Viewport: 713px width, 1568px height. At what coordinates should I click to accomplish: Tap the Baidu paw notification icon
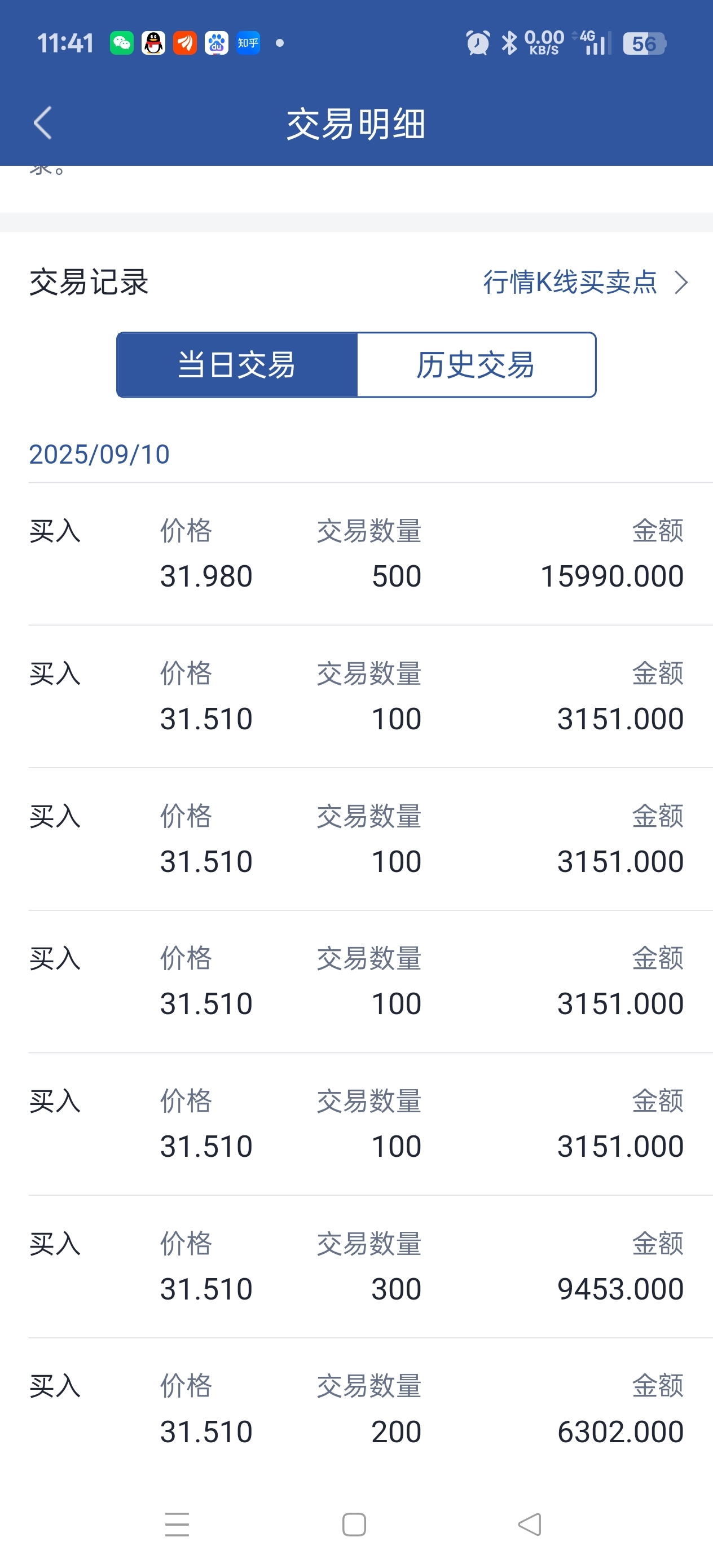(x=216, y=43)
